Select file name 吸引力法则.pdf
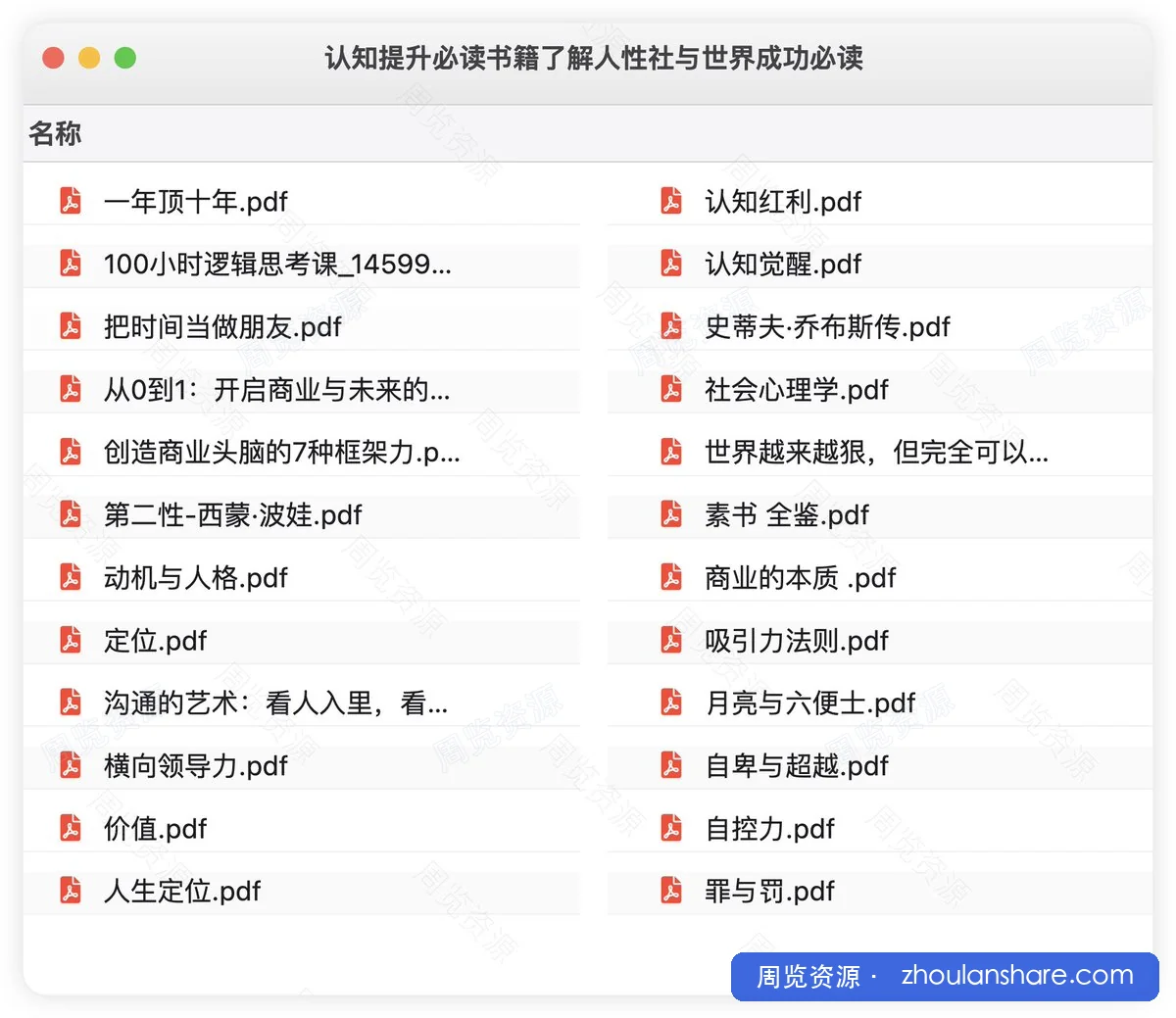 tap(797, 641)
